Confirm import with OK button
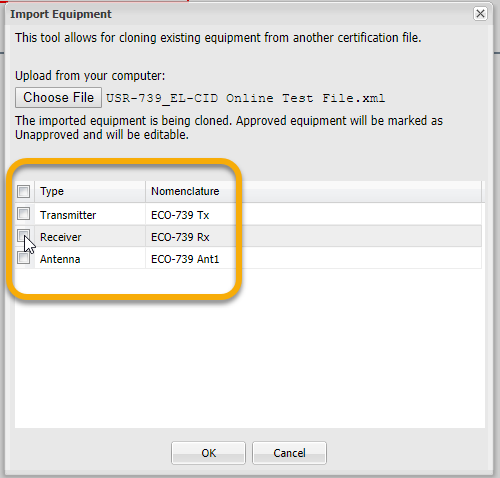The width and height of the screenshot is (500, 478). [208, 453]
